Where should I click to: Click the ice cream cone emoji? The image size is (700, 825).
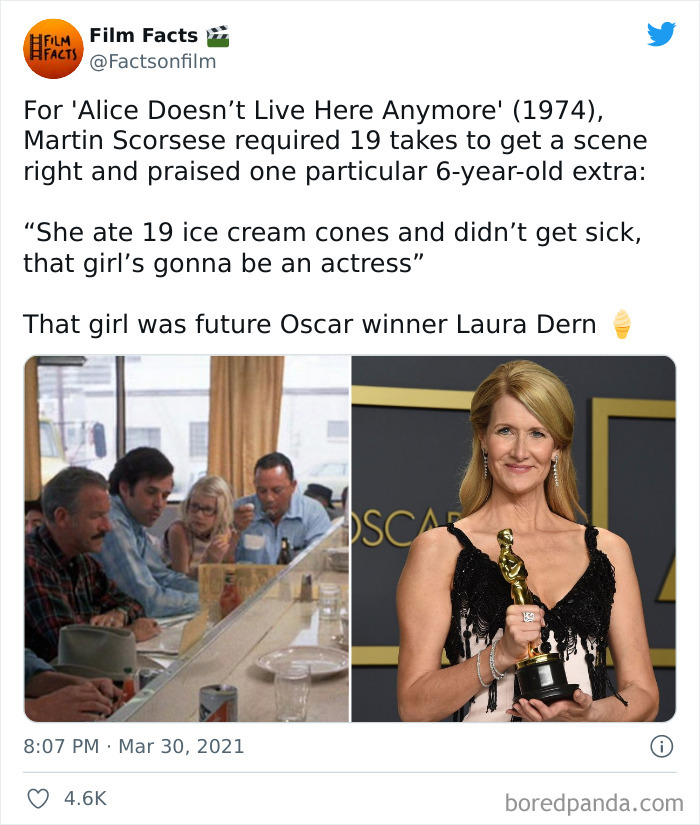pos(621,324)
